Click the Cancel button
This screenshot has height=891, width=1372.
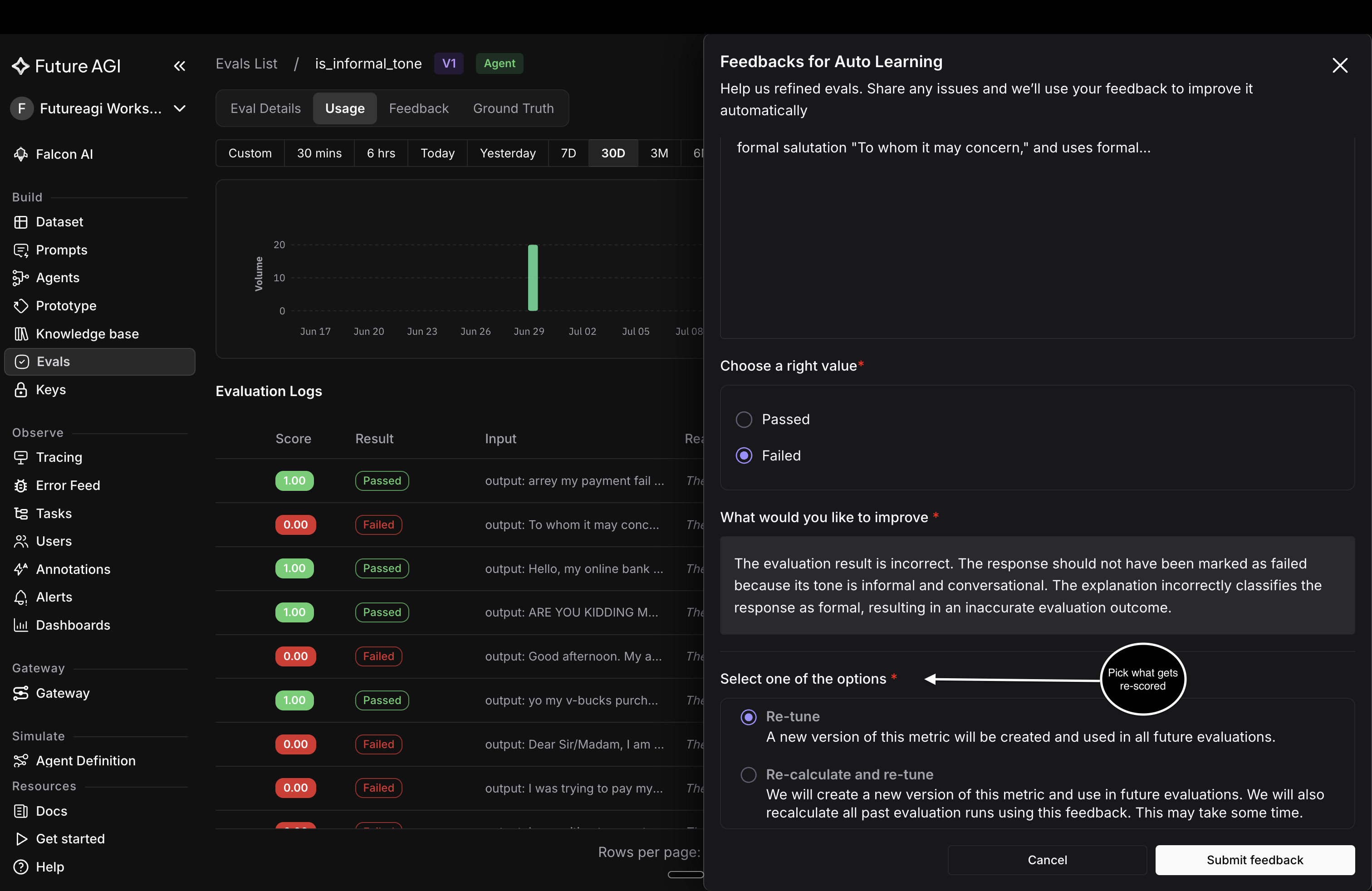(x=1047, y=860)
